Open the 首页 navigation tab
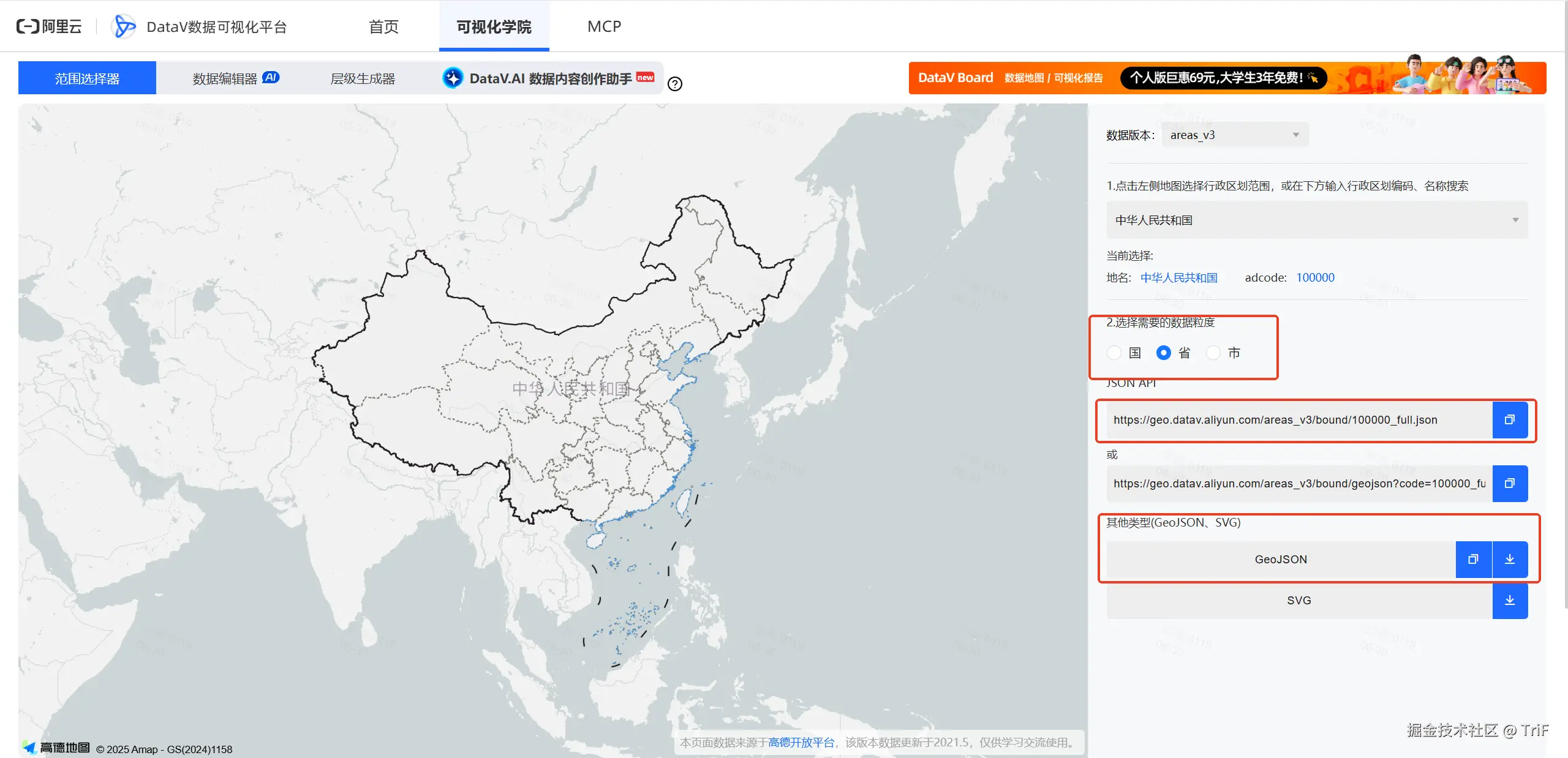 383,26
